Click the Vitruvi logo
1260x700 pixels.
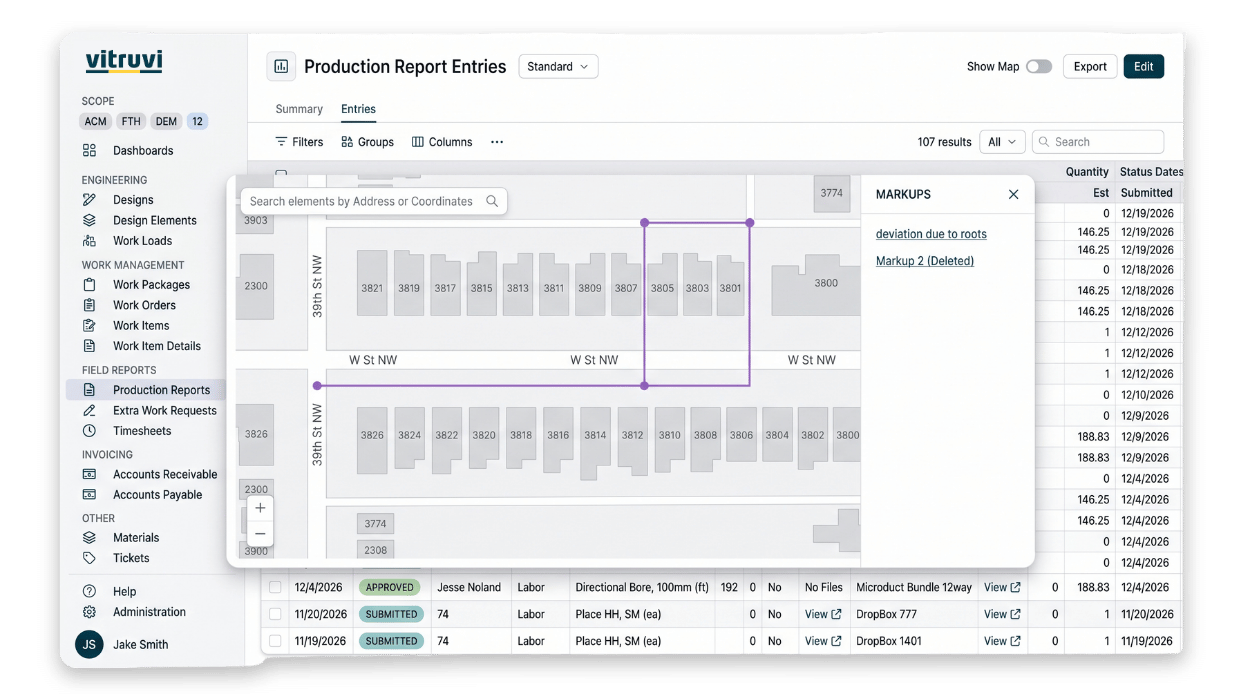pyautogui.click(x=124, y=62)
